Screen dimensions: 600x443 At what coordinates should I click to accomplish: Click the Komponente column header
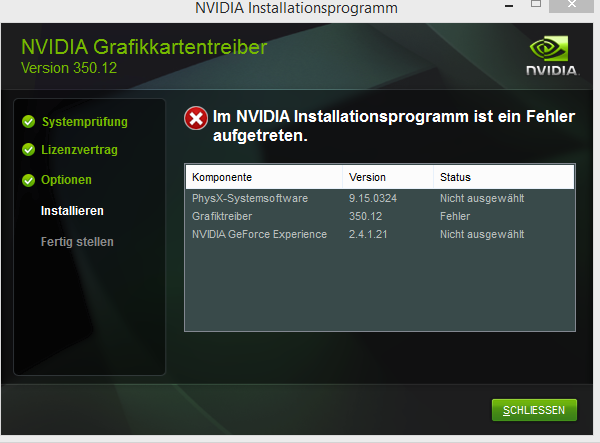tap(264, 177)
